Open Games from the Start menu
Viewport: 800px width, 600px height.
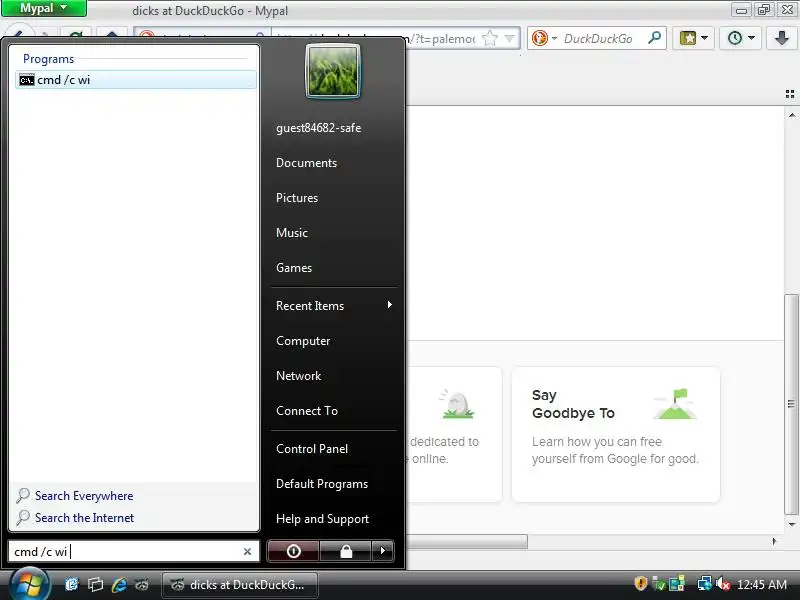294,268
